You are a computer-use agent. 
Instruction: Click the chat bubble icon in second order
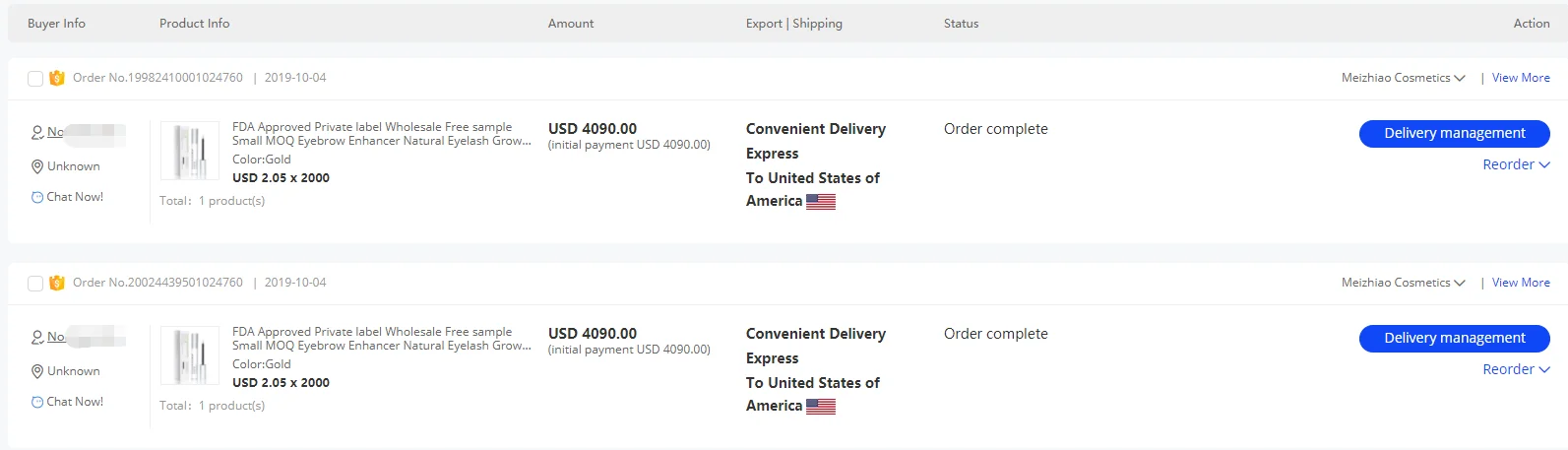click(37, 402)
